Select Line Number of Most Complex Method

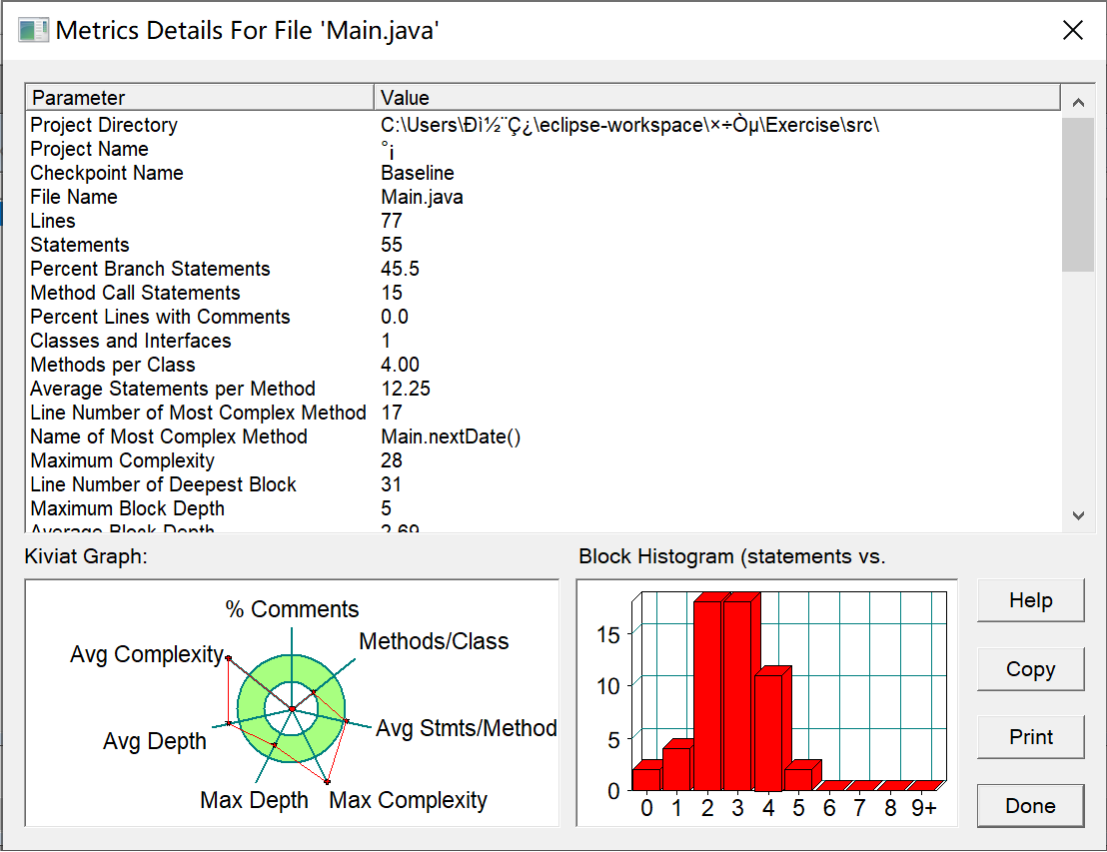544,413
